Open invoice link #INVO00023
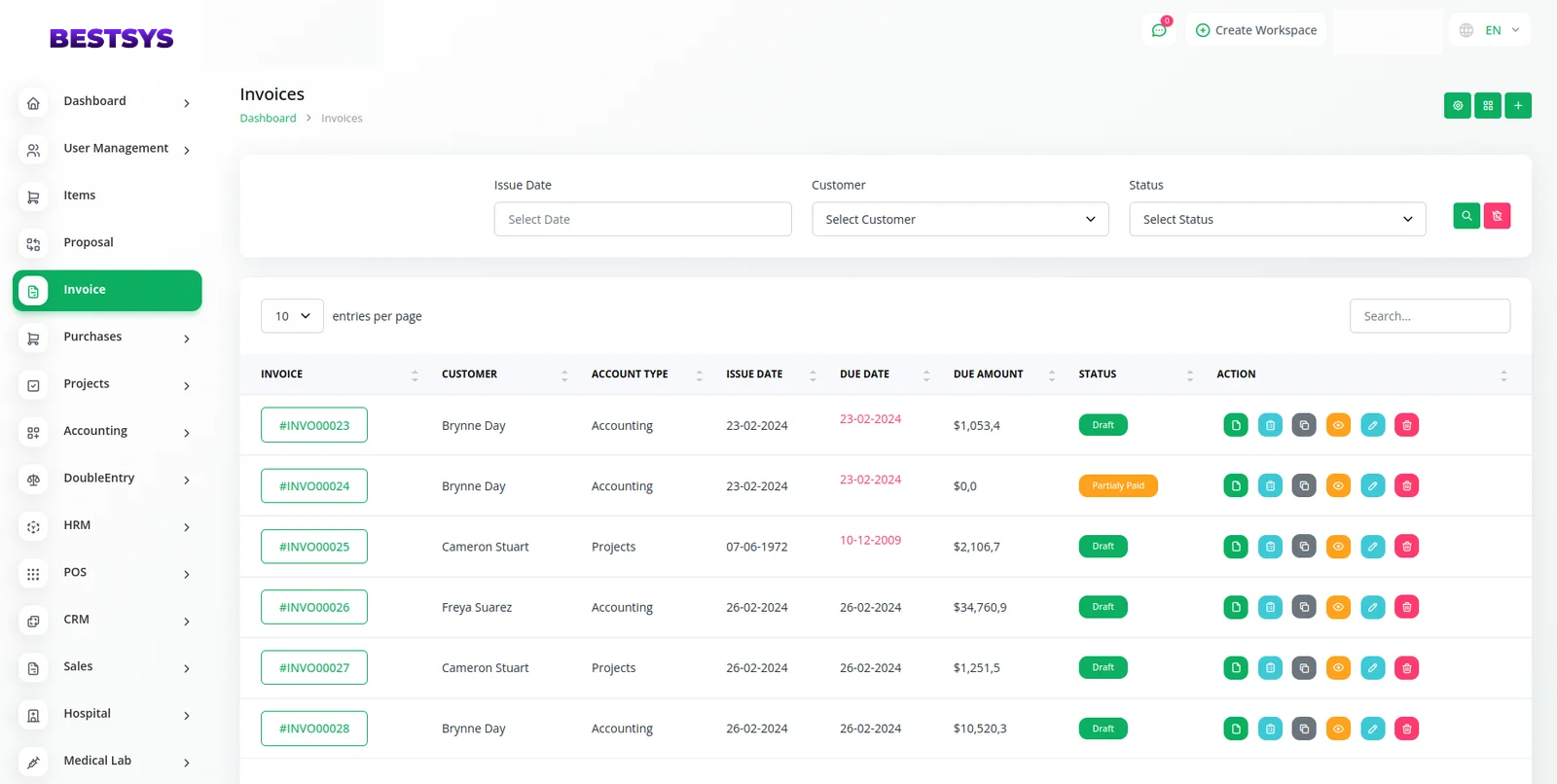The width and height of the screenshot is (1557, 784). click(x=313, y=425)
